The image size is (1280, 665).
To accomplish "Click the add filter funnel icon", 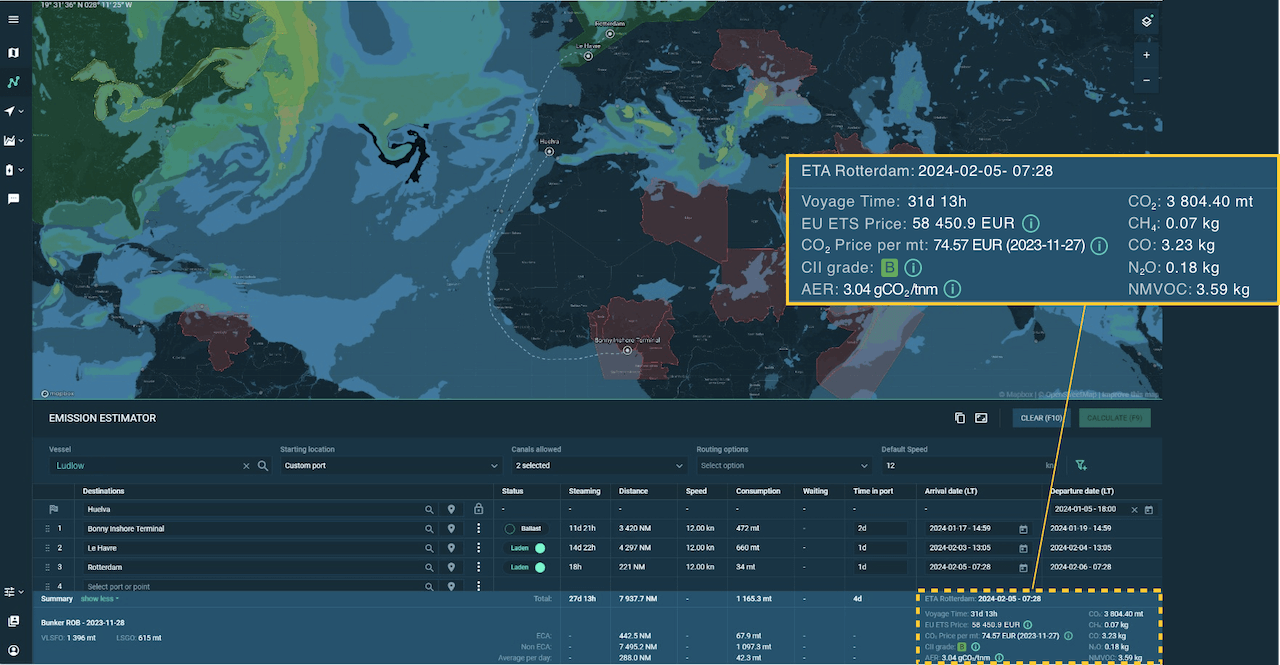I will (1081, 465).
